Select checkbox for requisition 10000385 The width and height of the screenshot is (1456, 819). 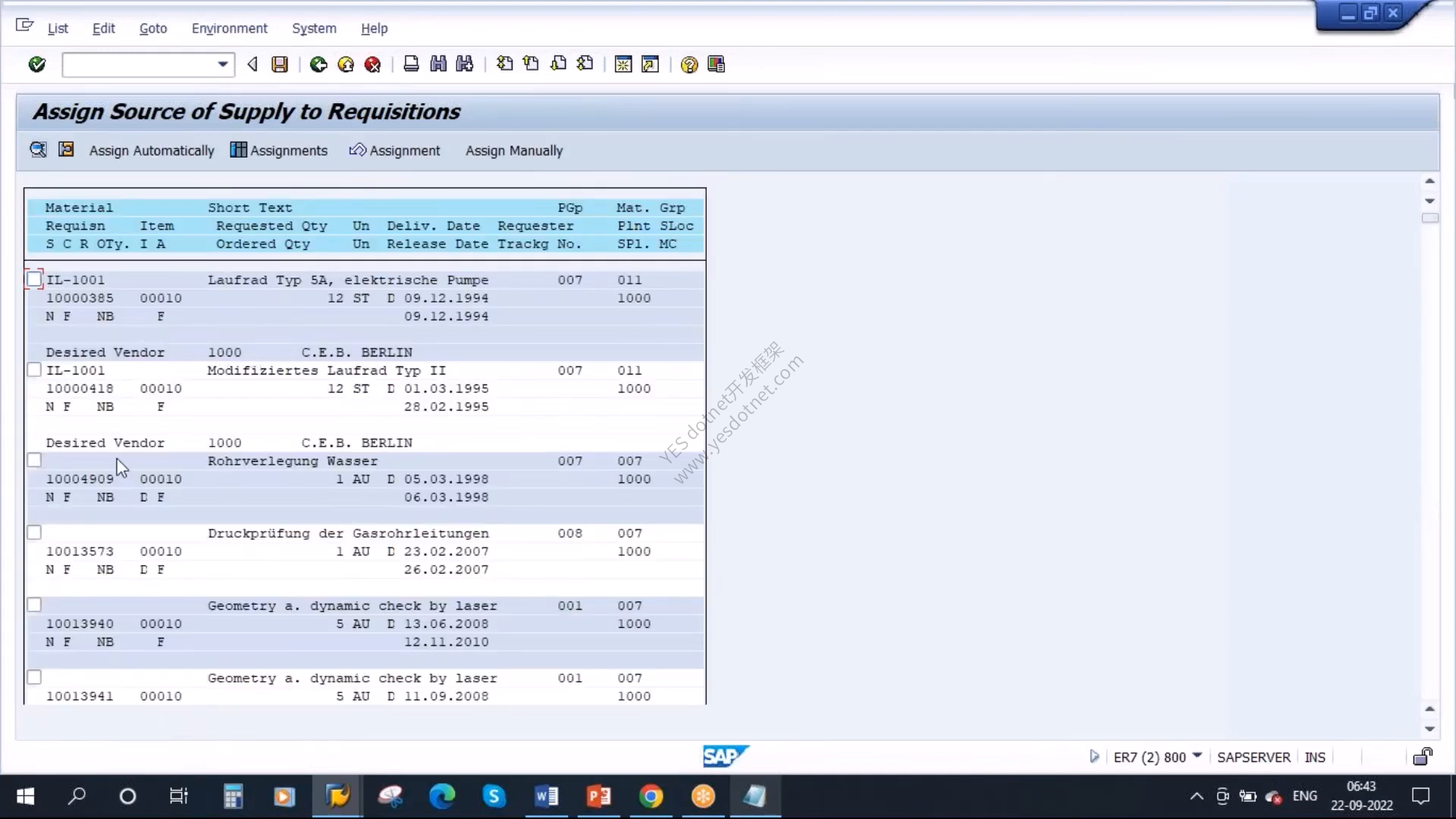coord(34,279)
